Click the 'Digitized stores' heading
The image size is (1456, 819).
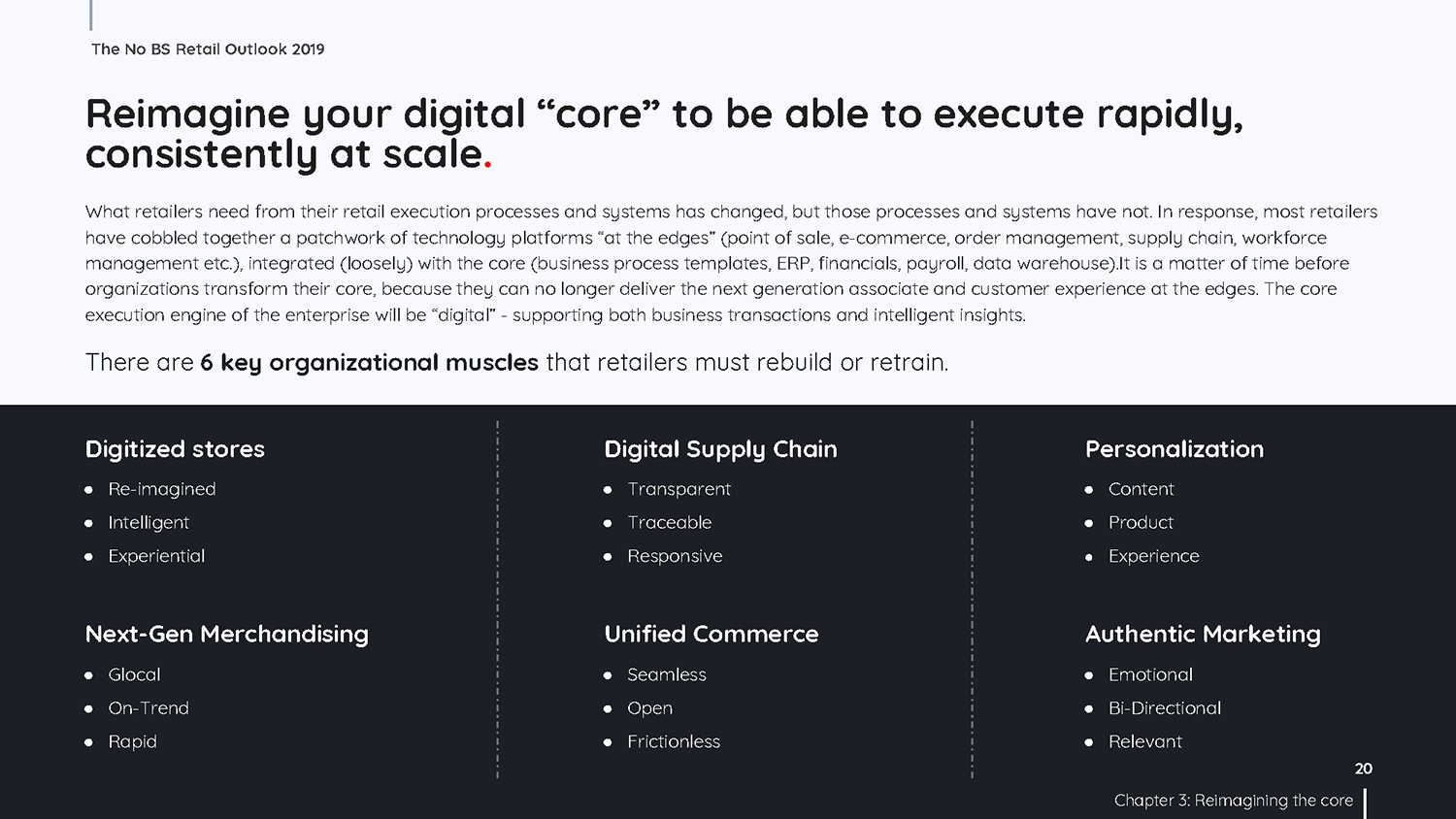pos(175,449)
